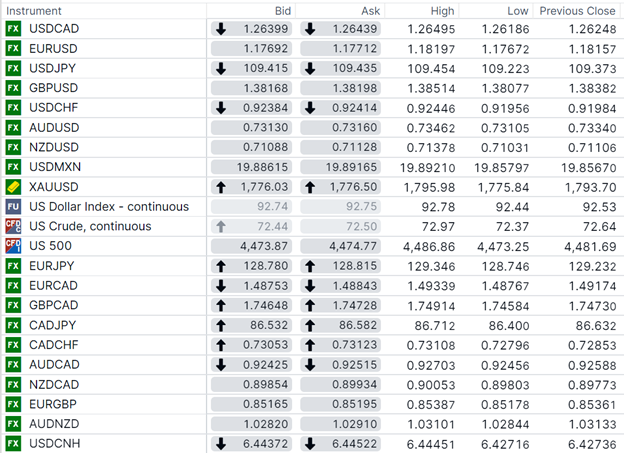Click the Previous Close column header
This screenshot has height=453, width=624.
click(576, 10)
